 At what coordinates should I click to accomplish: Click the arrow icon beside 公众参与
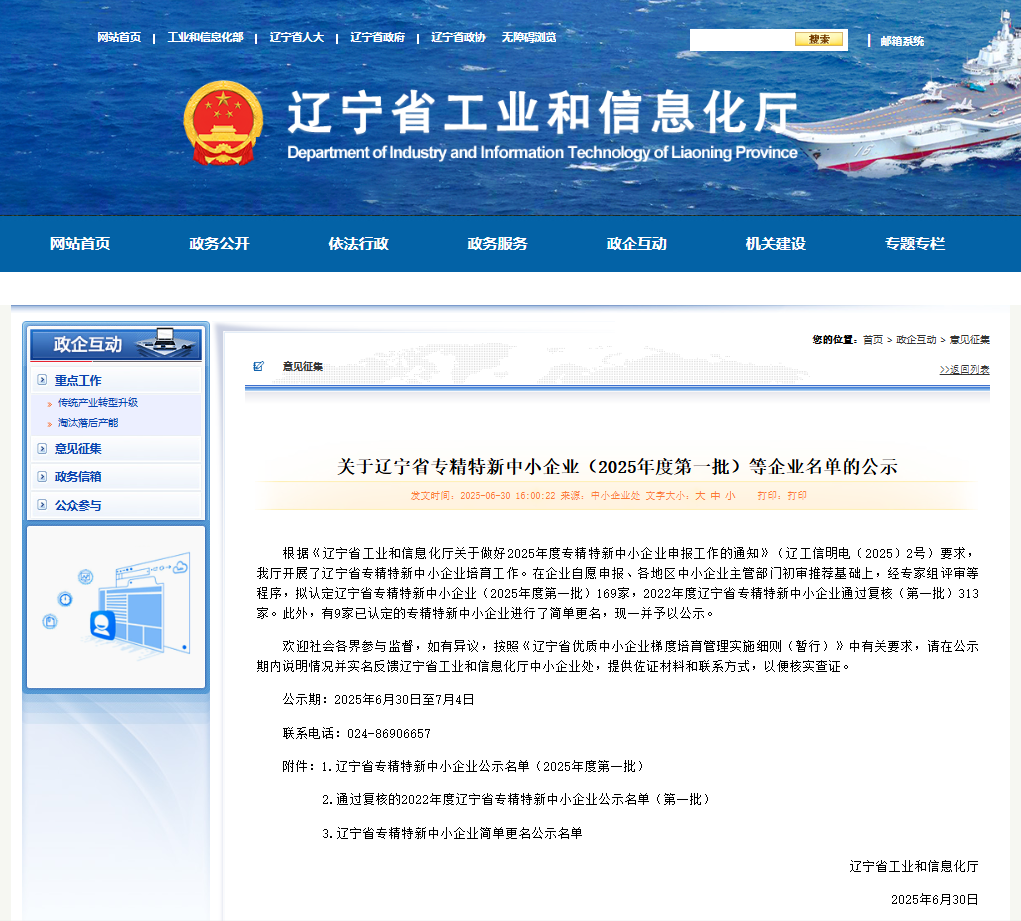coord(42,506)
